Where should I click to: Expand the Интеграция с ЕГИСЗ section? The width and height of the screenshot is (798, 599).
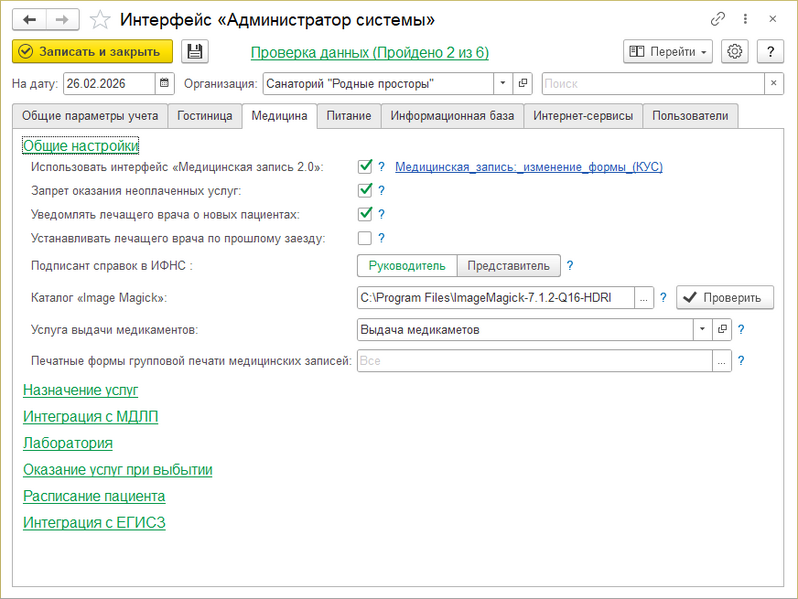point(94,523)
